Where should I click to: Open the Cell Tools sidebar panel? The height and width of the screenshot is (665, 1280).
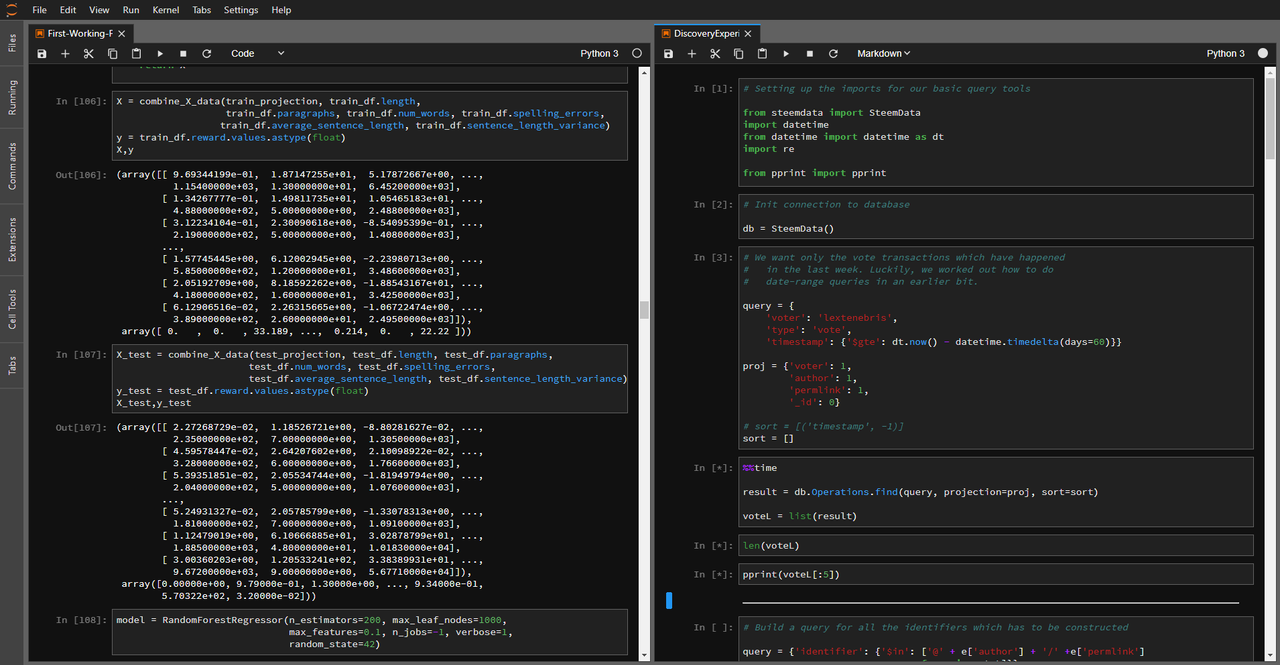click(12, 308)
